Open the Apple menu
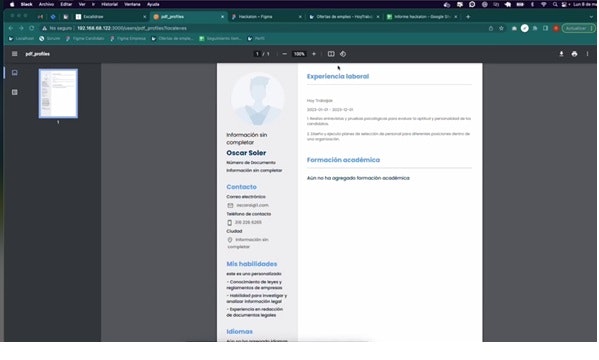 pos(12,5)
